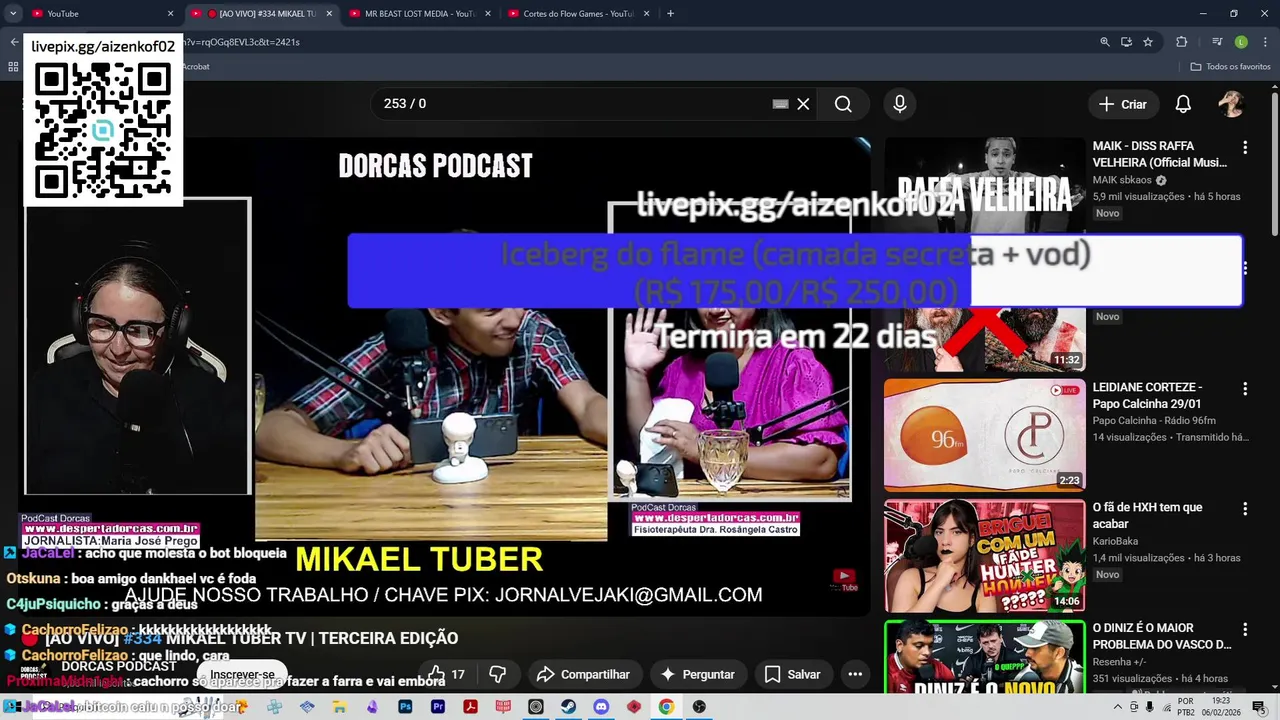Select the AO VIVO #334 MIKAEL TUBER tab
Viewport: 1280px width, 720px height.
point(260,13)
